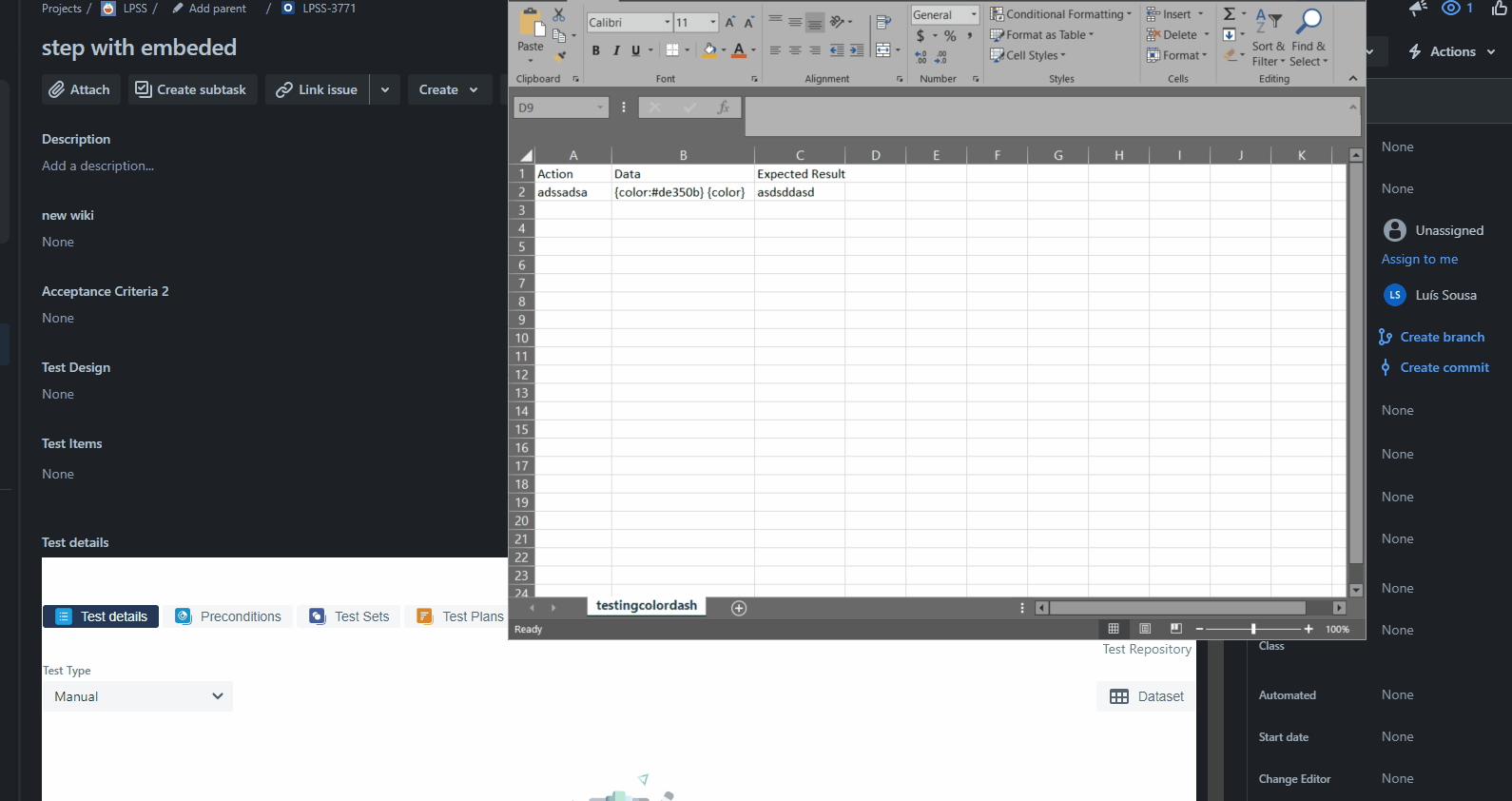Click the Merge & Center icon
1512x801 pixels.
tap(883, 50)
